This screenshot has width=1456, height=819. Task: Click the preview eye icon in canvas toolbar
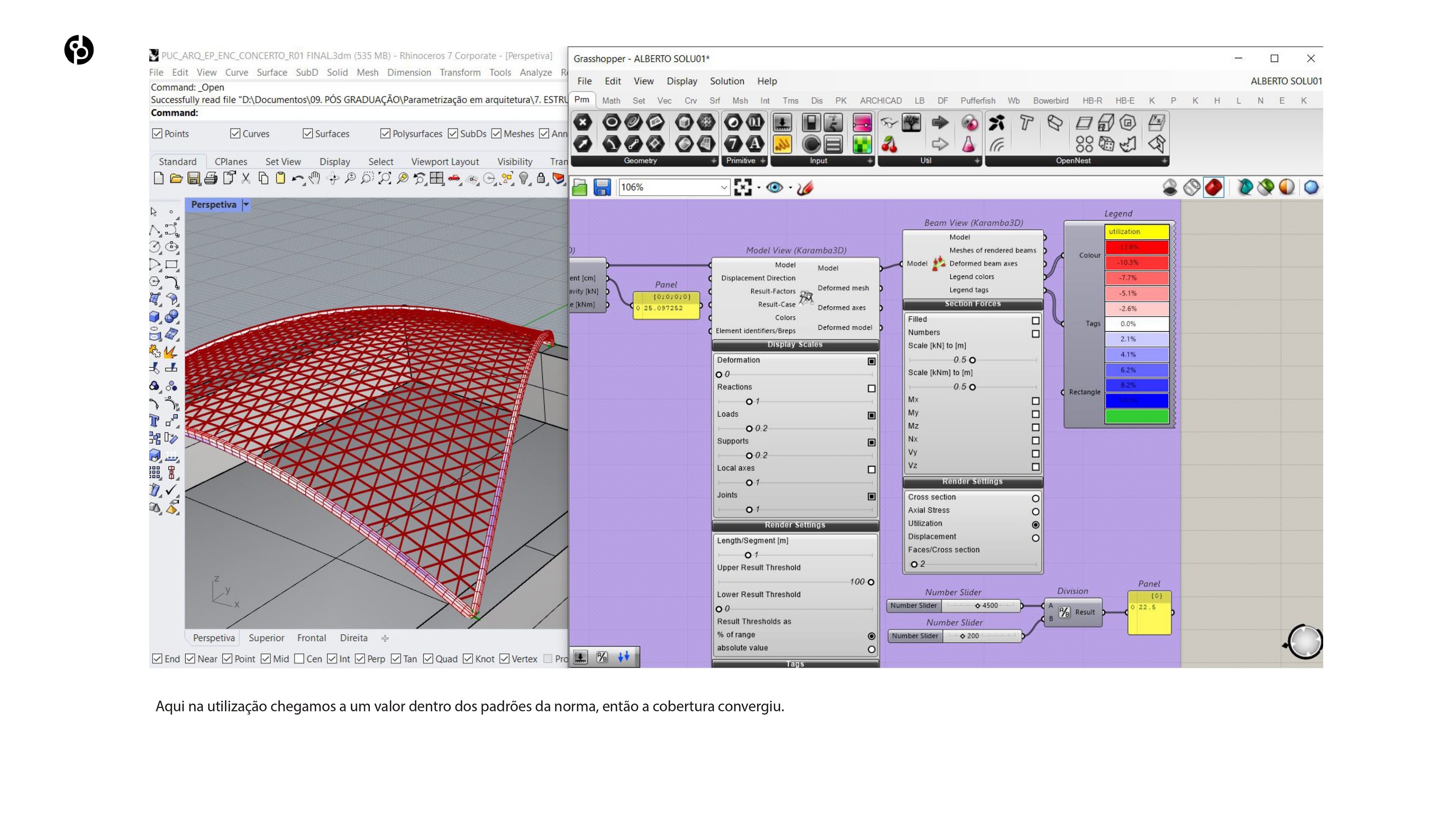(774, 188)
